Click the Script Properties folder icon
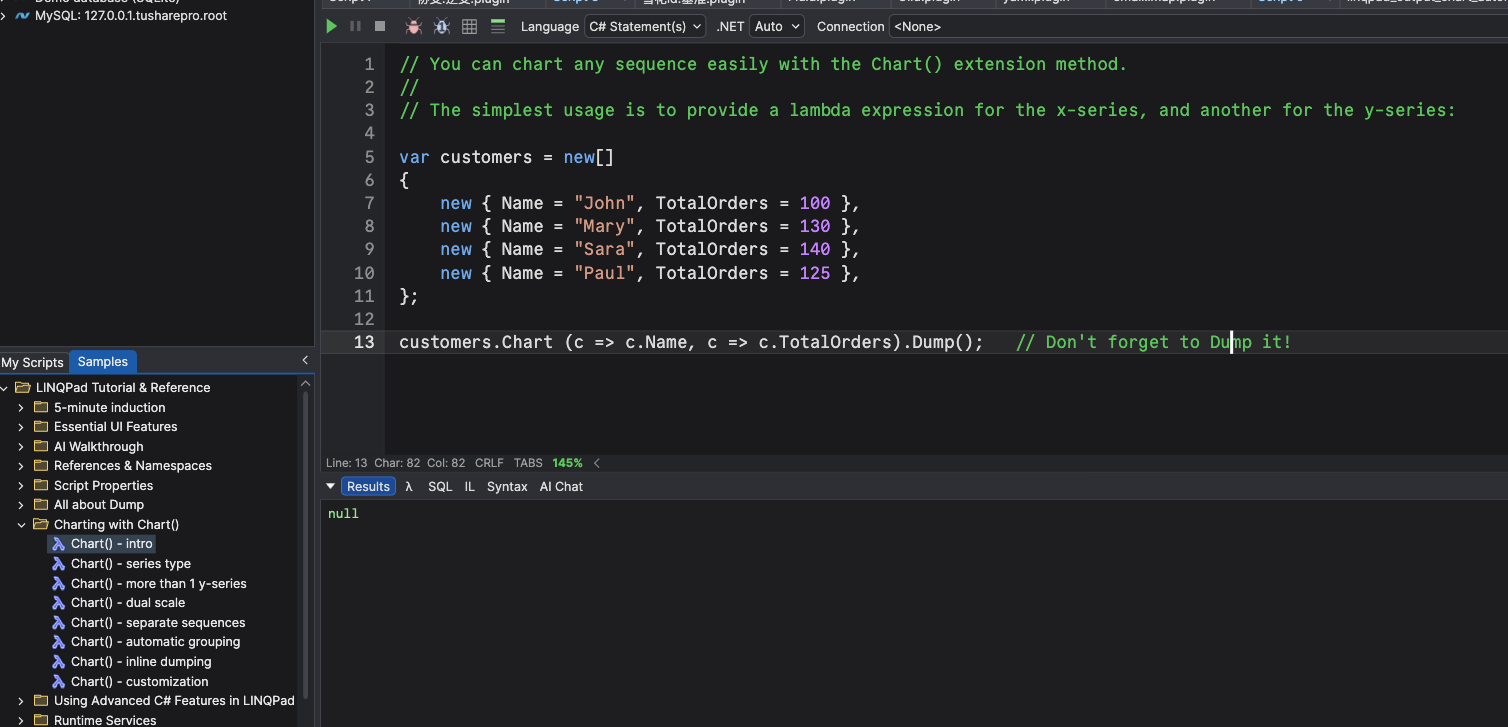Image resolution: width=1508 pixels, height=727 pixels. click(x=41, y=485)
